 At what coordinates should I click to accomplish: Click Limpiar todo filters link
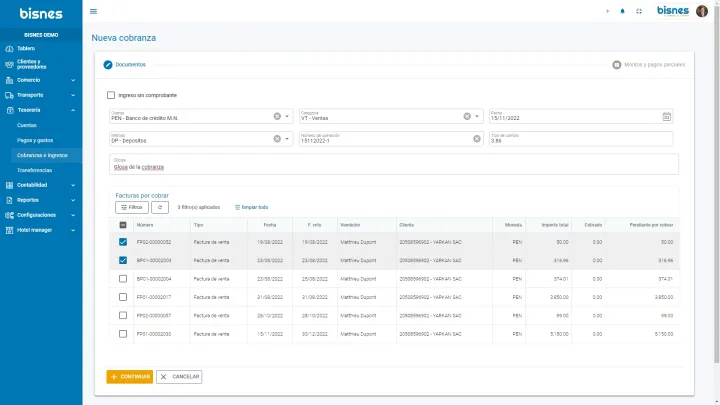(x=252, y=207)
